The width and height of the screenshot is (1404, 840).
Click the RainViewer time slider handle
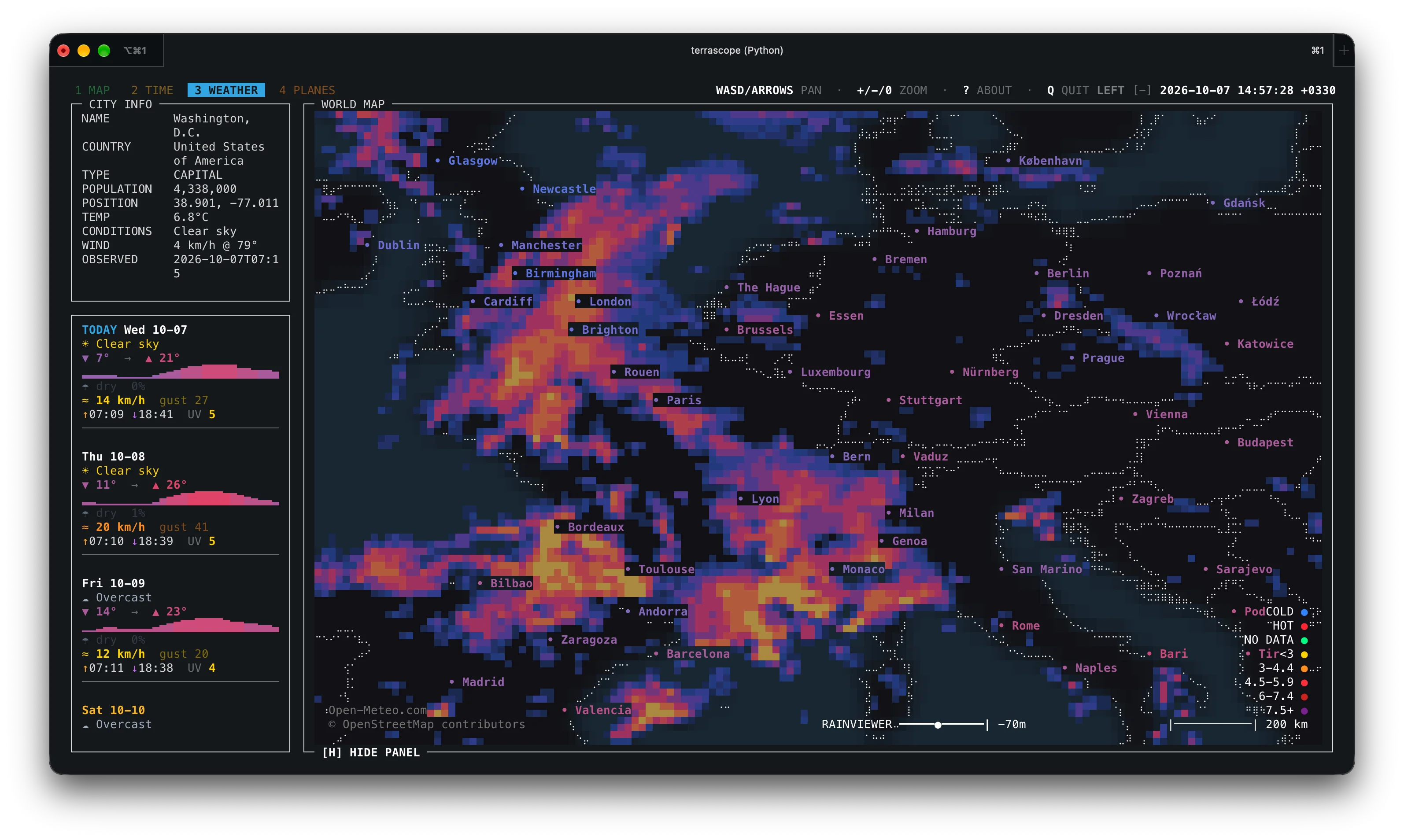pos(938,725)
